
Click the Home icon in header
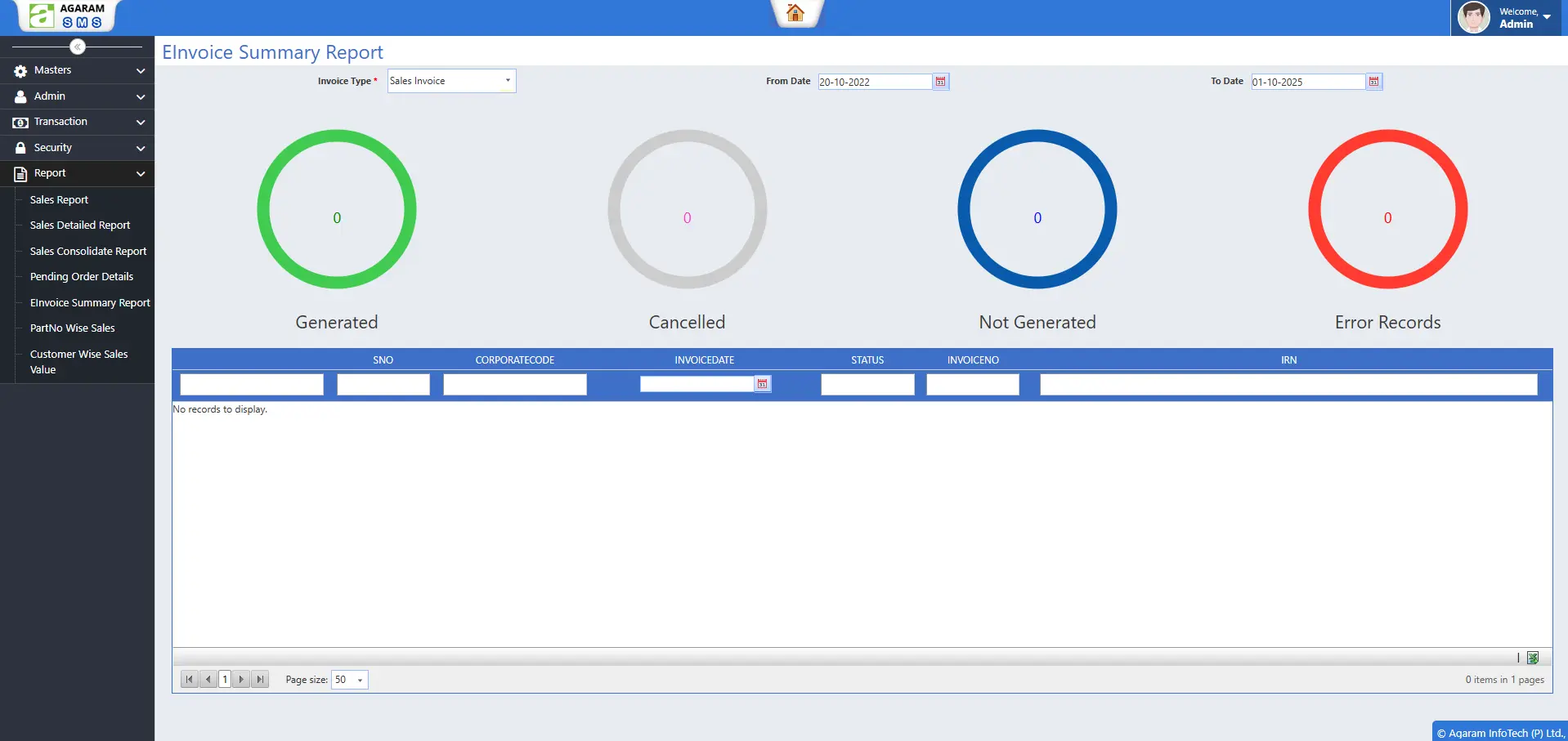[795, 13]
